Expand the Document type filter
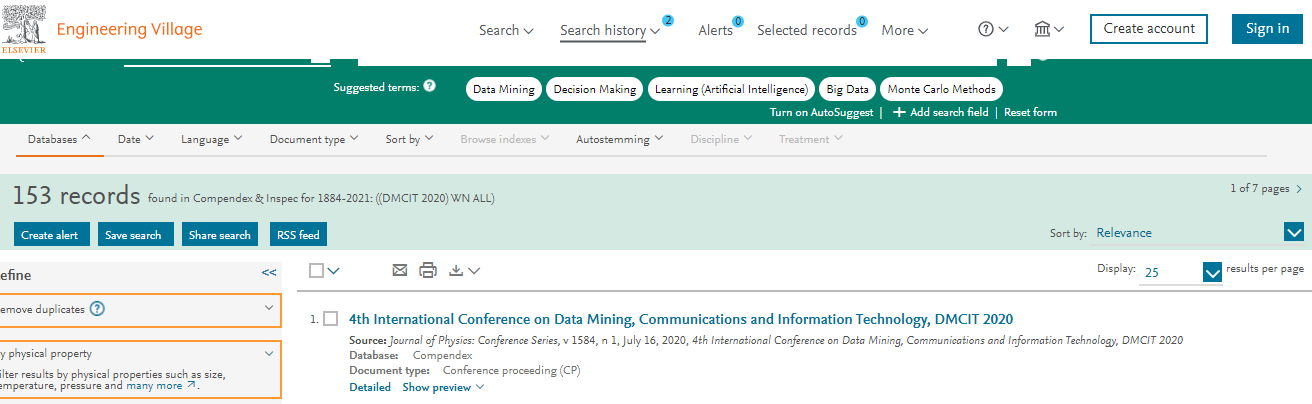The width and height of the screenshot is (1312, 404). (x=314, y=139)
